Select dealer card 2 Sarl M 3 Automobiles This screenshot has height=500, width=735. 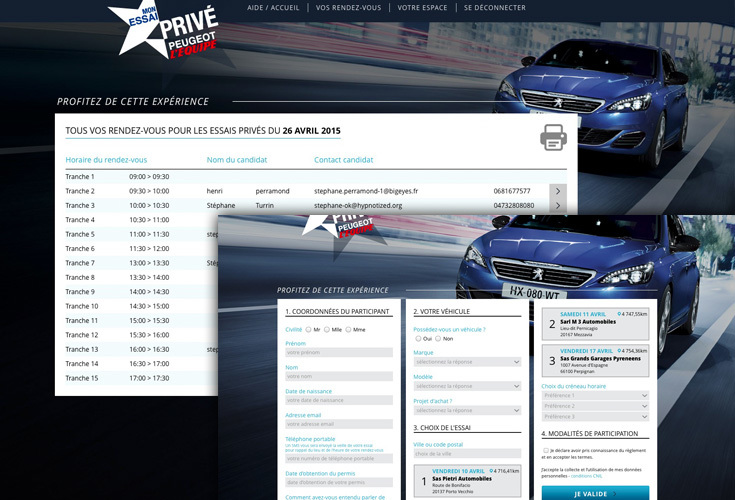tap(595, 324)
